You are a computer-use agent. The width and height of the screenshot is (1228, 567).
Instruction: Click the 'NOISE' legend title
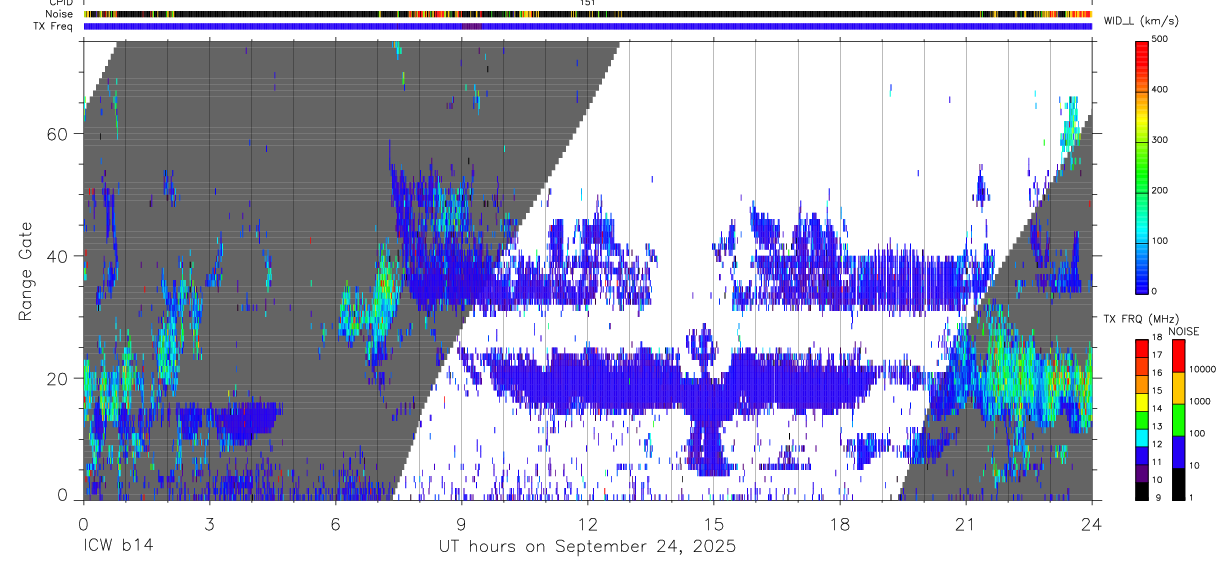point(1184,331)
